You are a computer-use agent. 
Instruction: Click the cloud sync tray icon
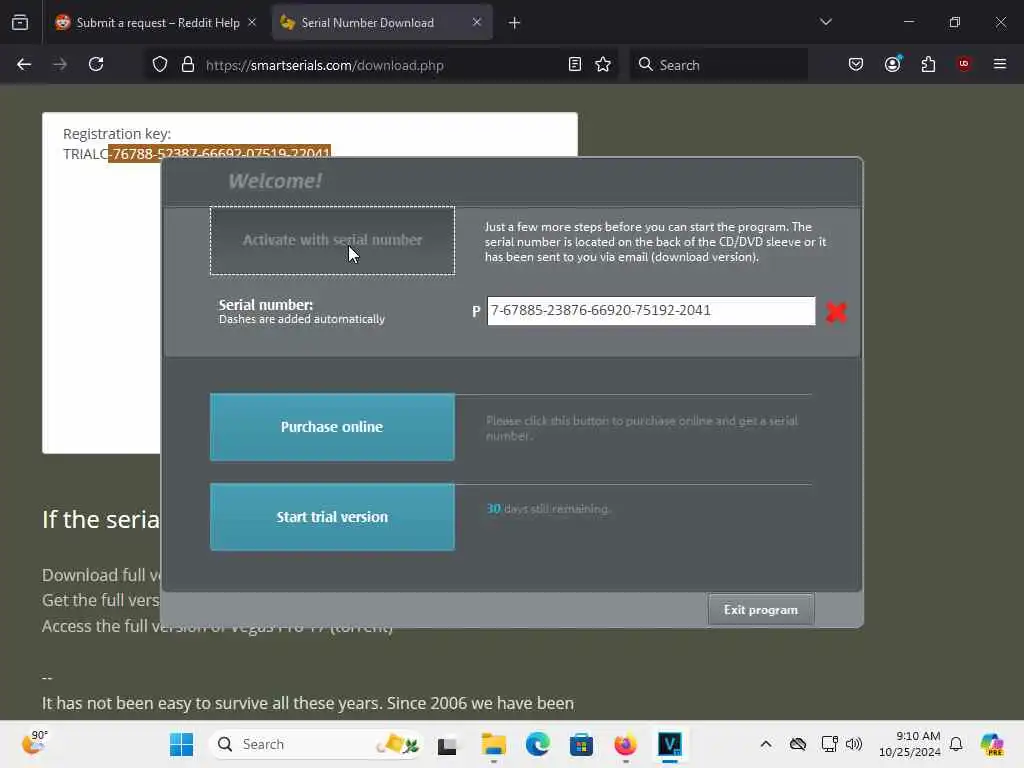pos(797,744)
